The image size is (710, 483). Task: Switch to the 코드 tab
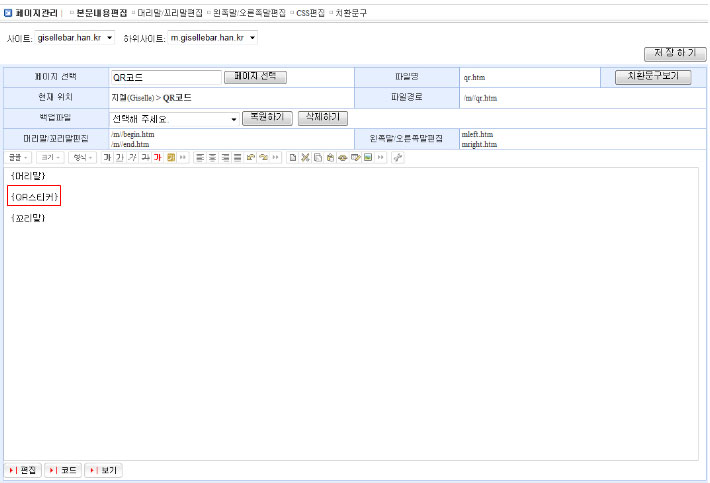click(x=63, y=469)
